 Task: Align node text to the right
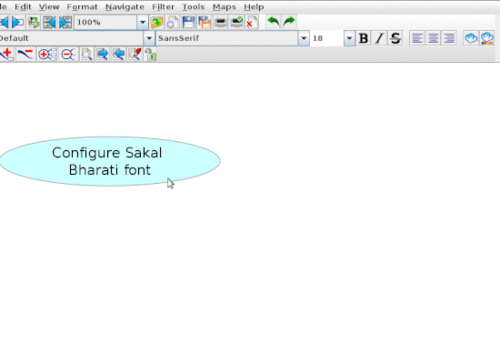point(449,38)
